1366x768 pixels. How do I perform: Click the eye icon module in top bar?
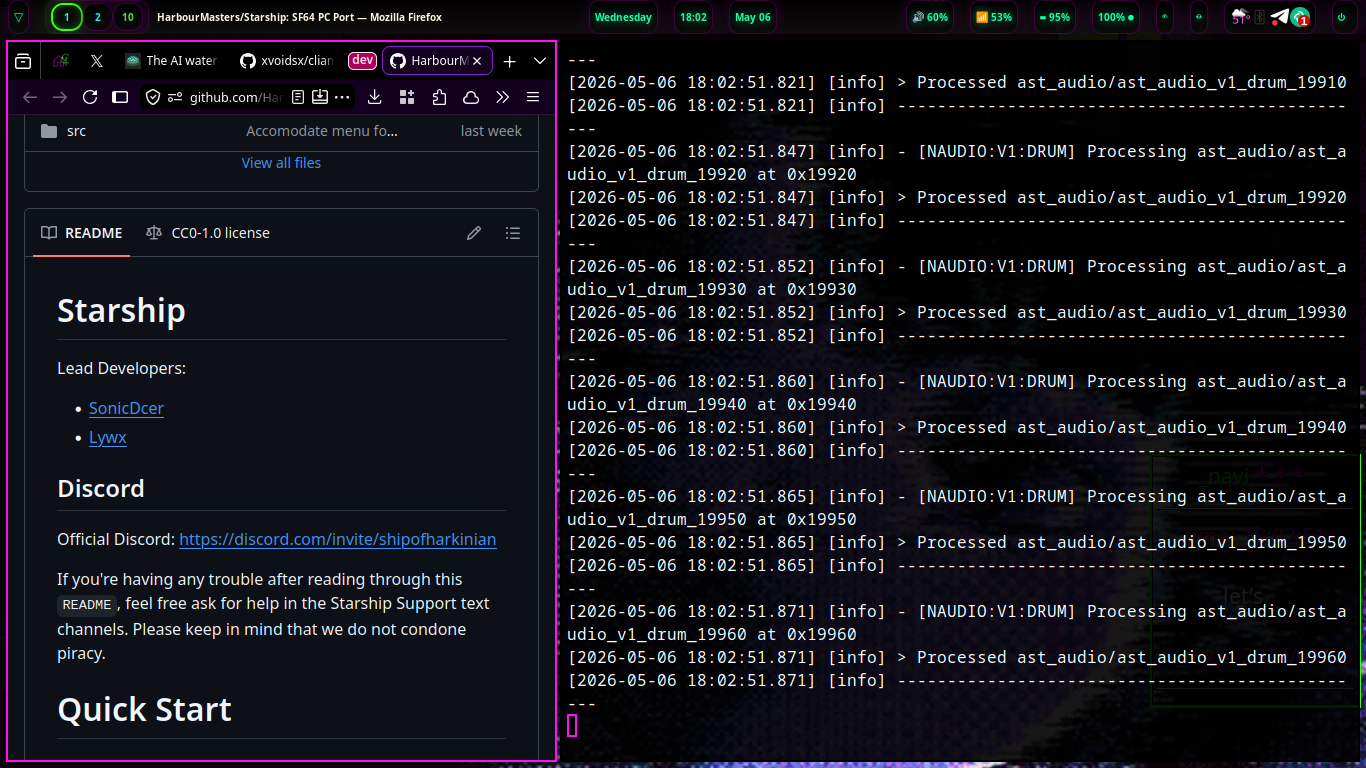1165,17
